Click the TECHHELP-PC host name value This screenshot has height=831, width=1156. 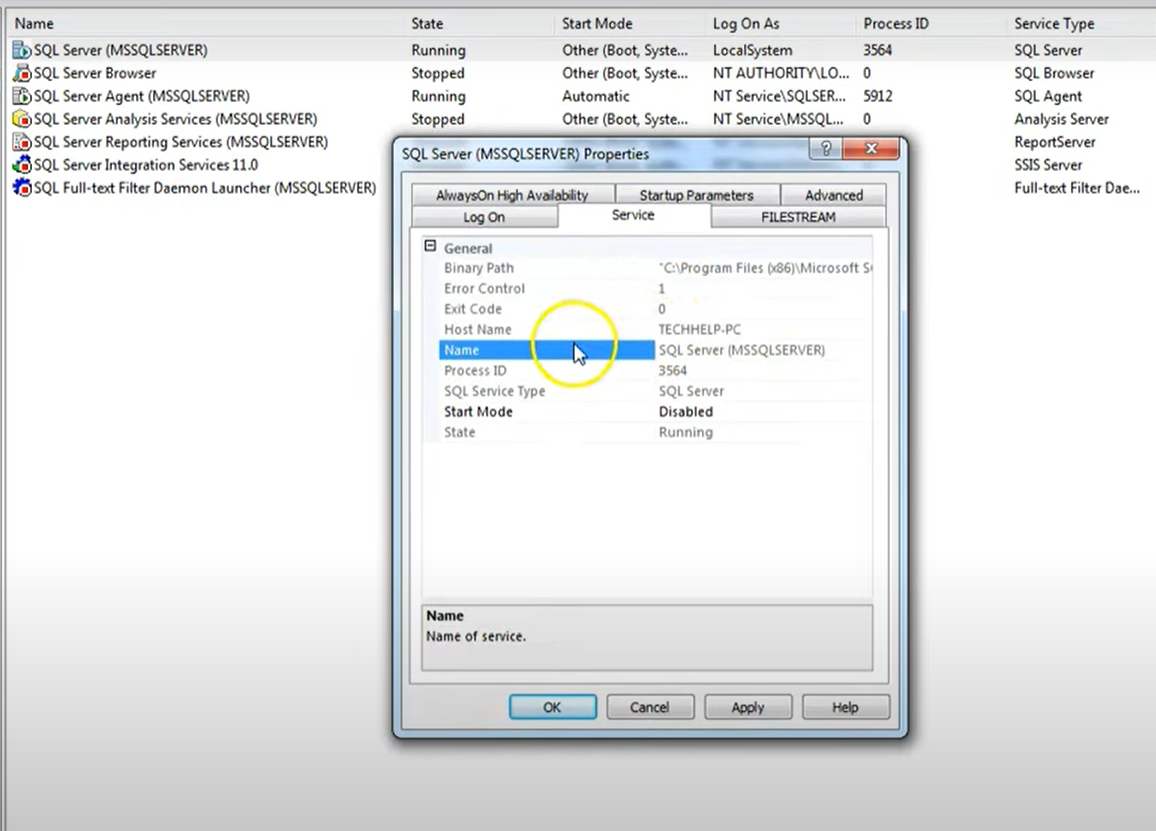pos(700,330)
